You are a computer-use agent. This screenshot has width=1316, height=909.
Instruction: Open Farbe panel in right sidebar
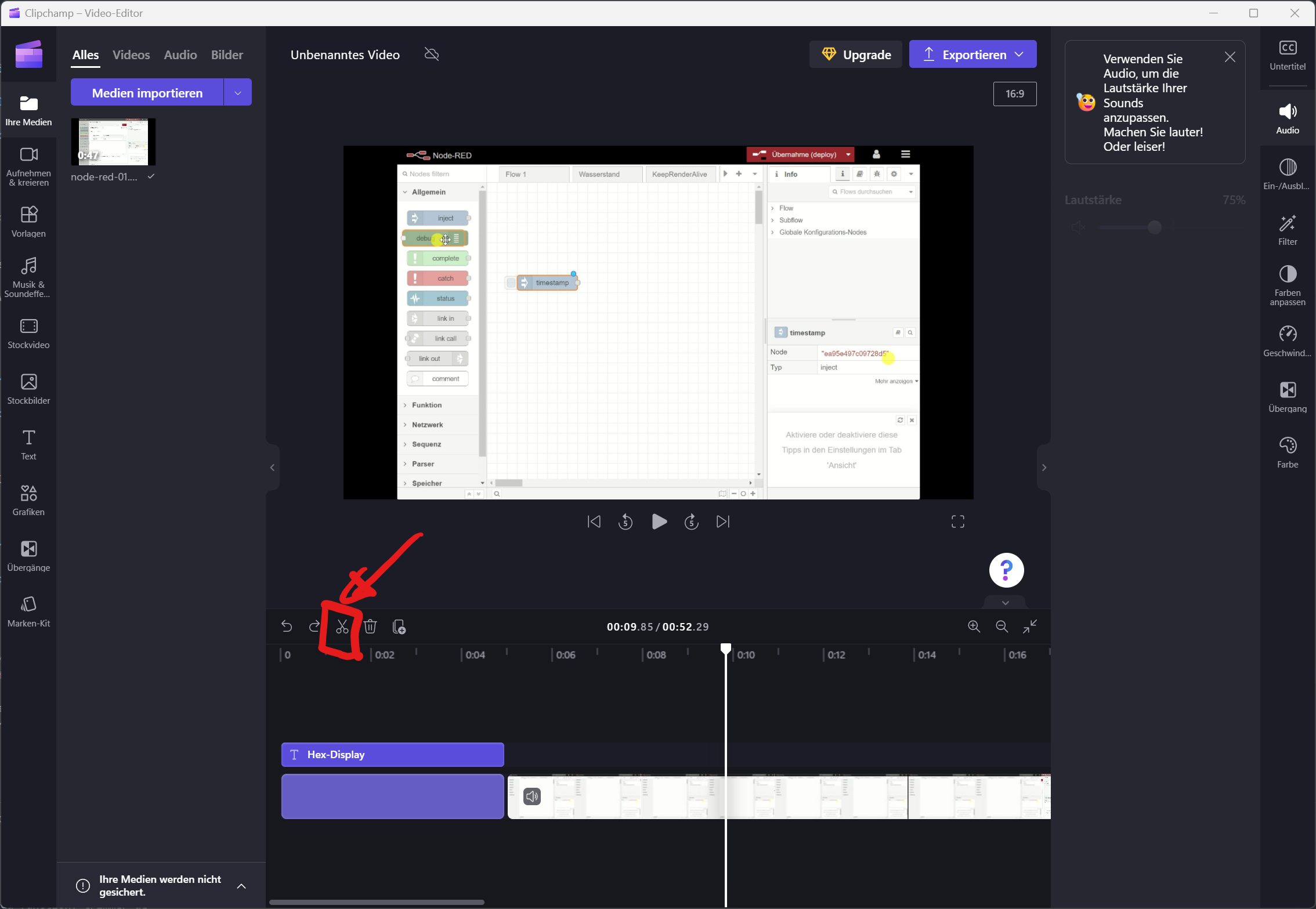click(1288, 453)
